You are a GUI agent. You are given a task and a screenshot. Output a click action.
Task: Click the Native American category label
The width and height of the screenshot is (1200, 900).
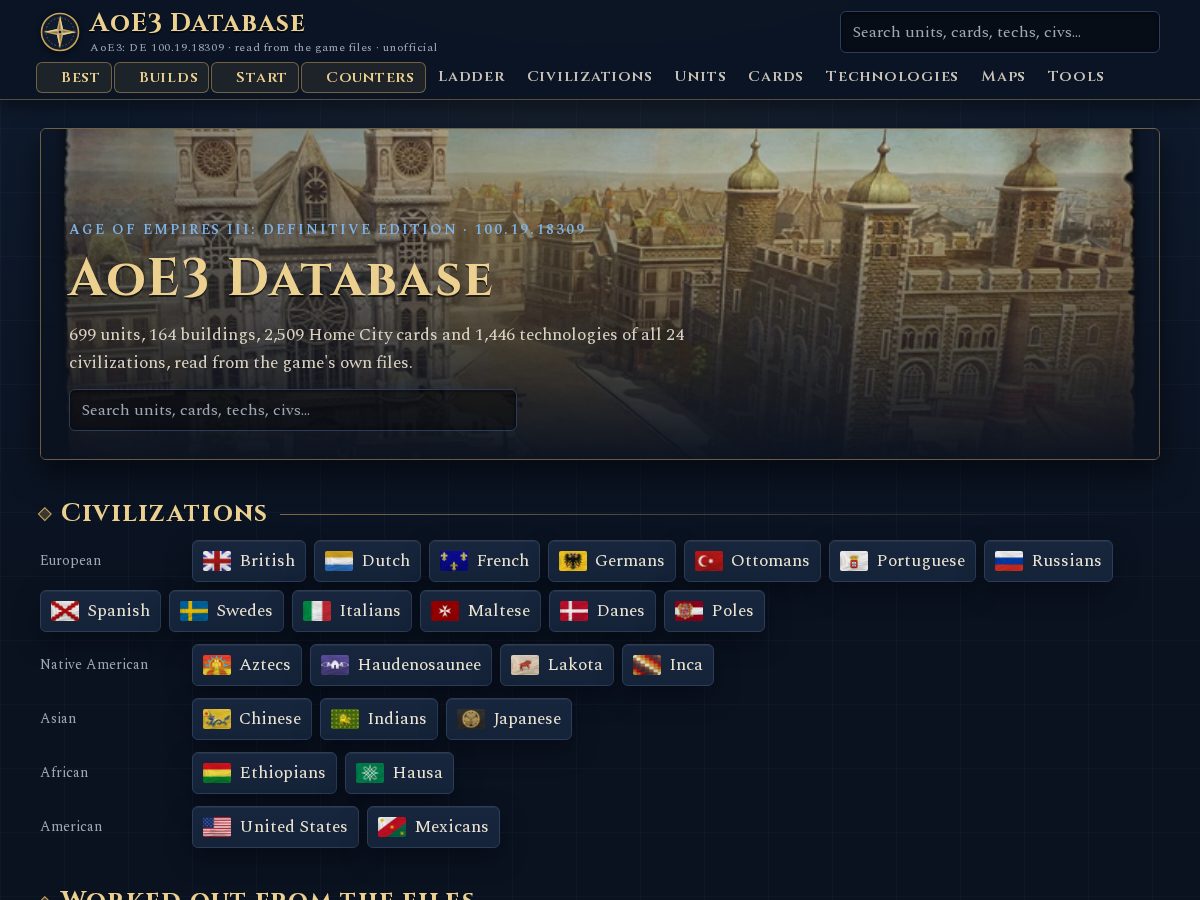[94, 665]
